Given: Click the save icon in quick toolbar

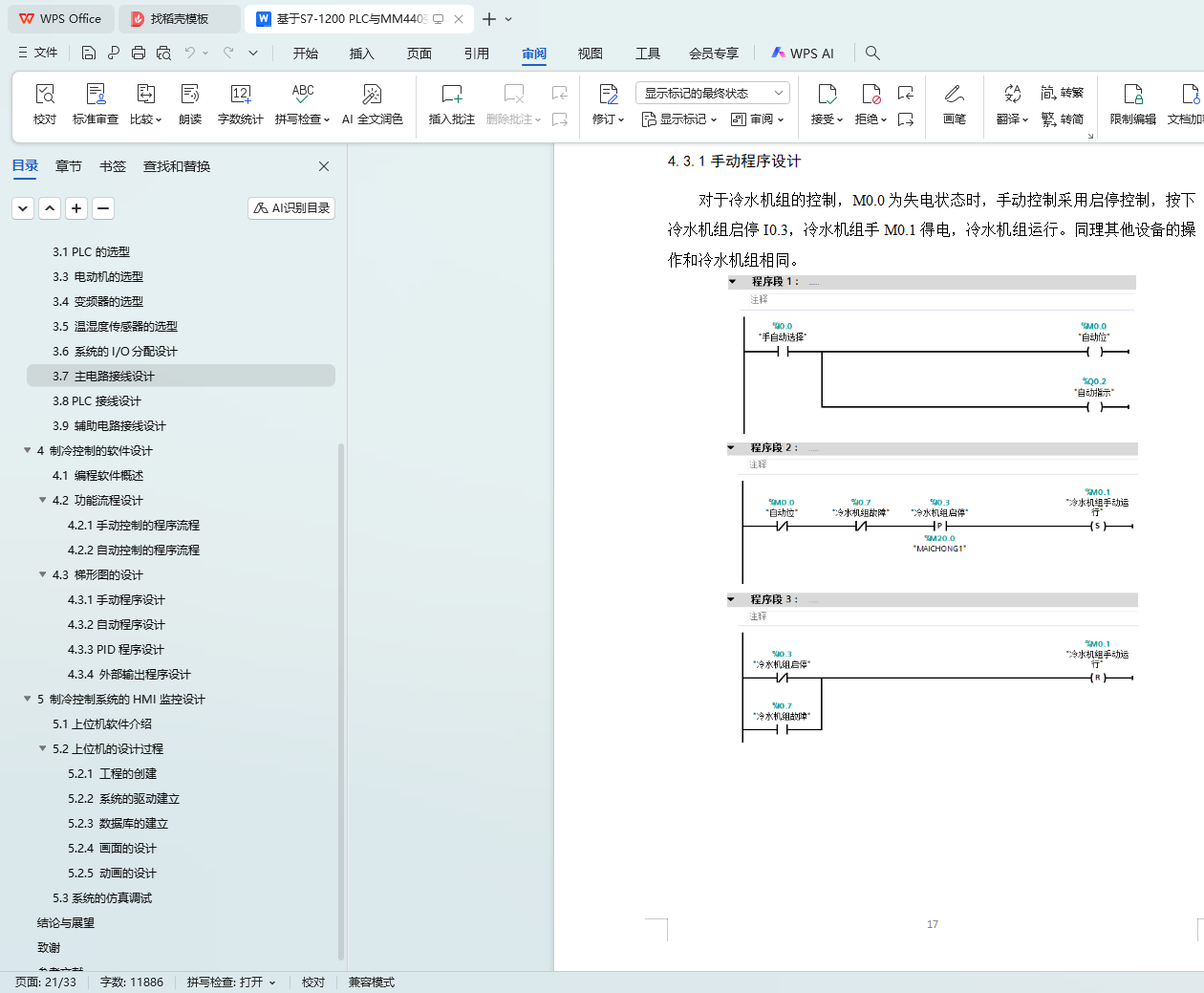Looking at the screenshot, I should point(89,53).
